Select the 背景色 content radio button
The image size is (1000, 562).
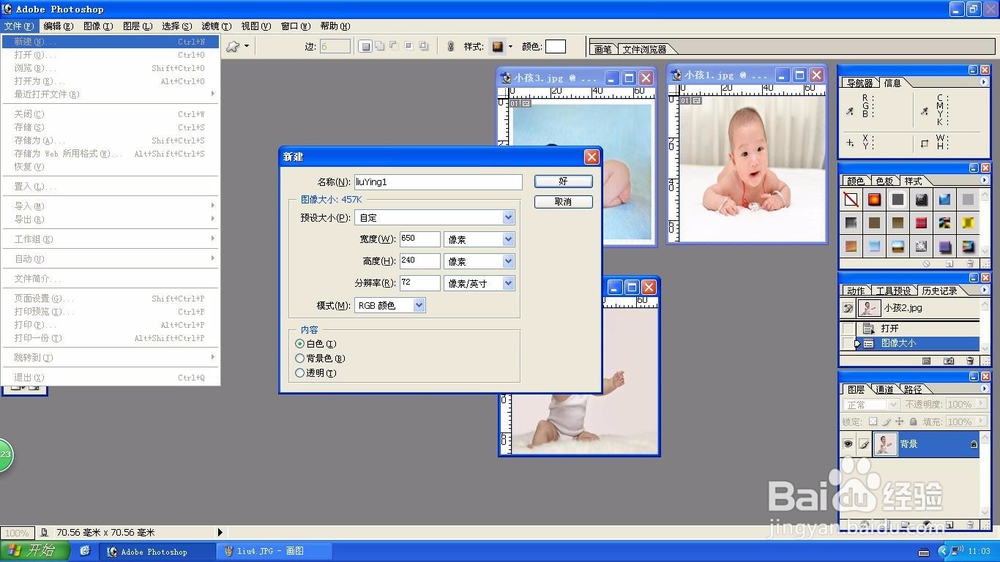pyautogui.click(x=300, y=358)
